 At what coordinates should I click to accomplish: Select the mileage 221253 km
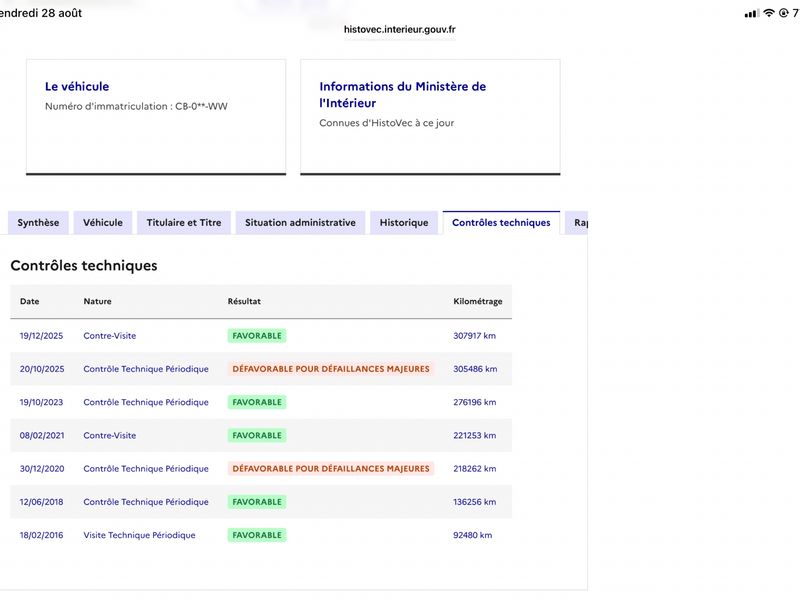coord(474,435)
